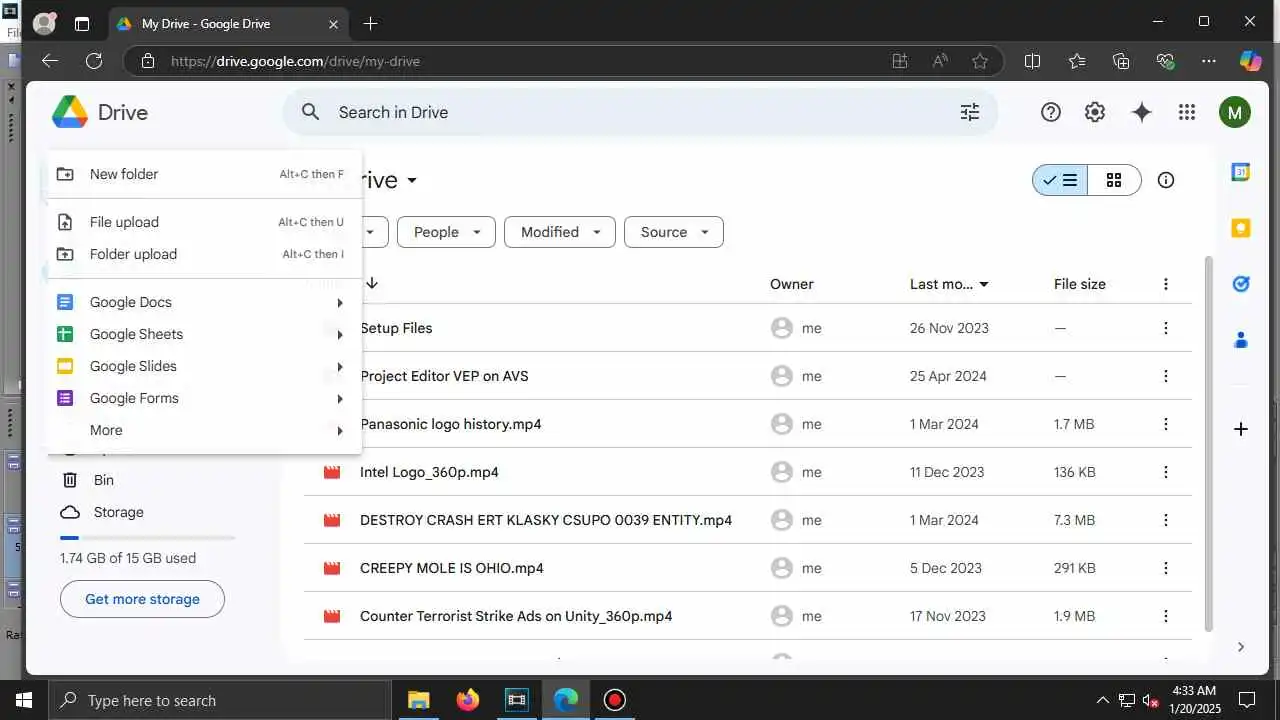Select Google Docs menu entry
The width and height of the screenshot is (1280, 720).
[x=204, y=302]
